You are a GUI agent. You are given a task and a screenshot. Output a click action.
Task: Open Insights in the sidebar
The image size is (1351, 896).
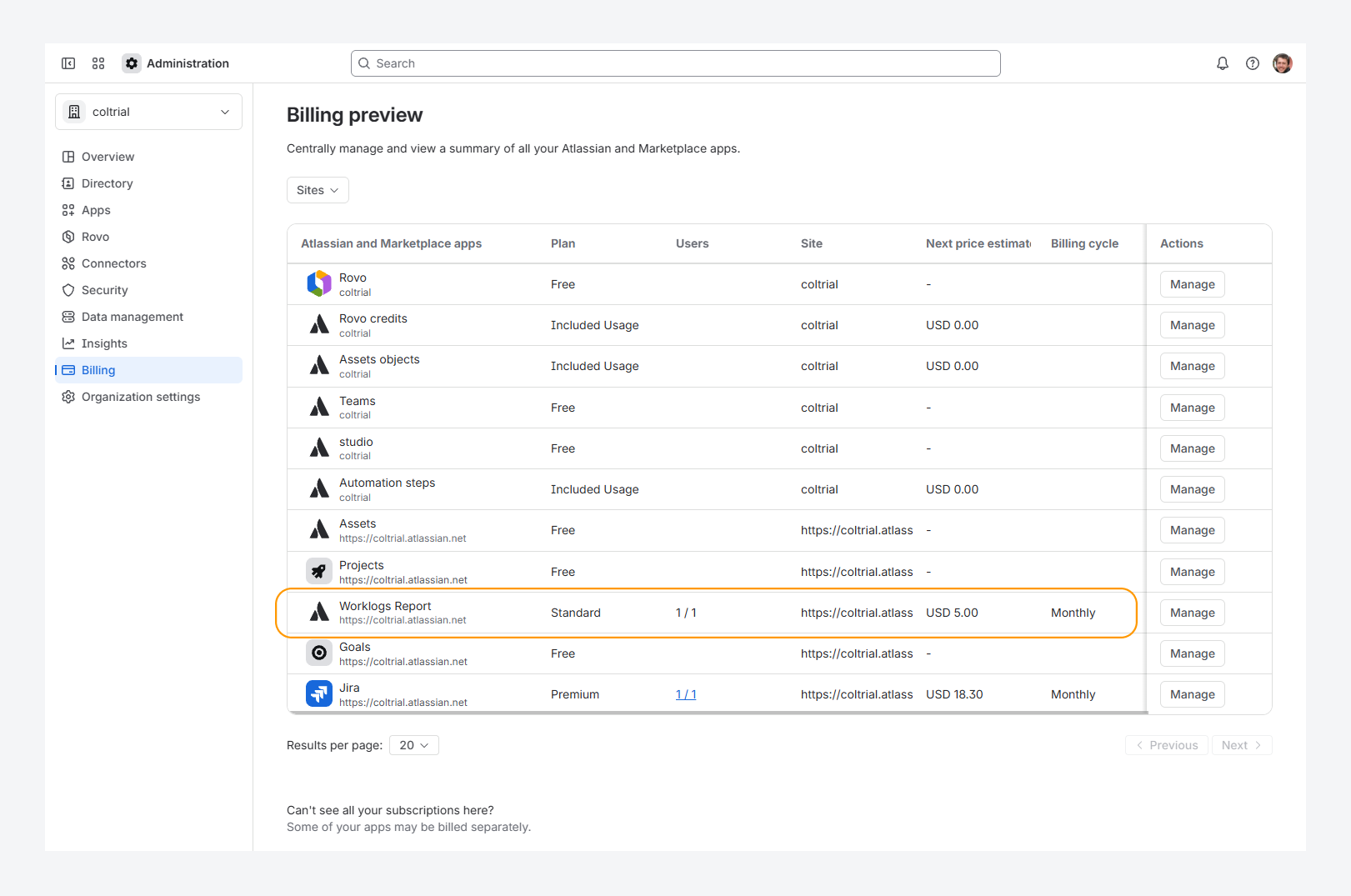(x=148, y=343)
